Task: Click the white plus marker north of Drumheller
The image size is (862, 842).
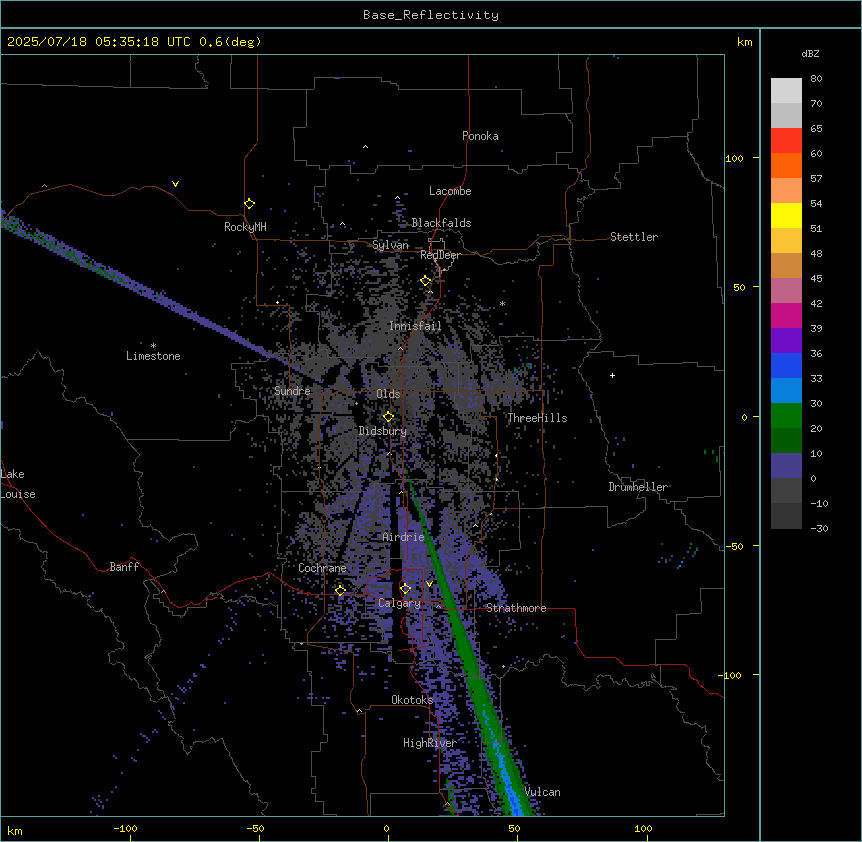Action: pos(612,375)
